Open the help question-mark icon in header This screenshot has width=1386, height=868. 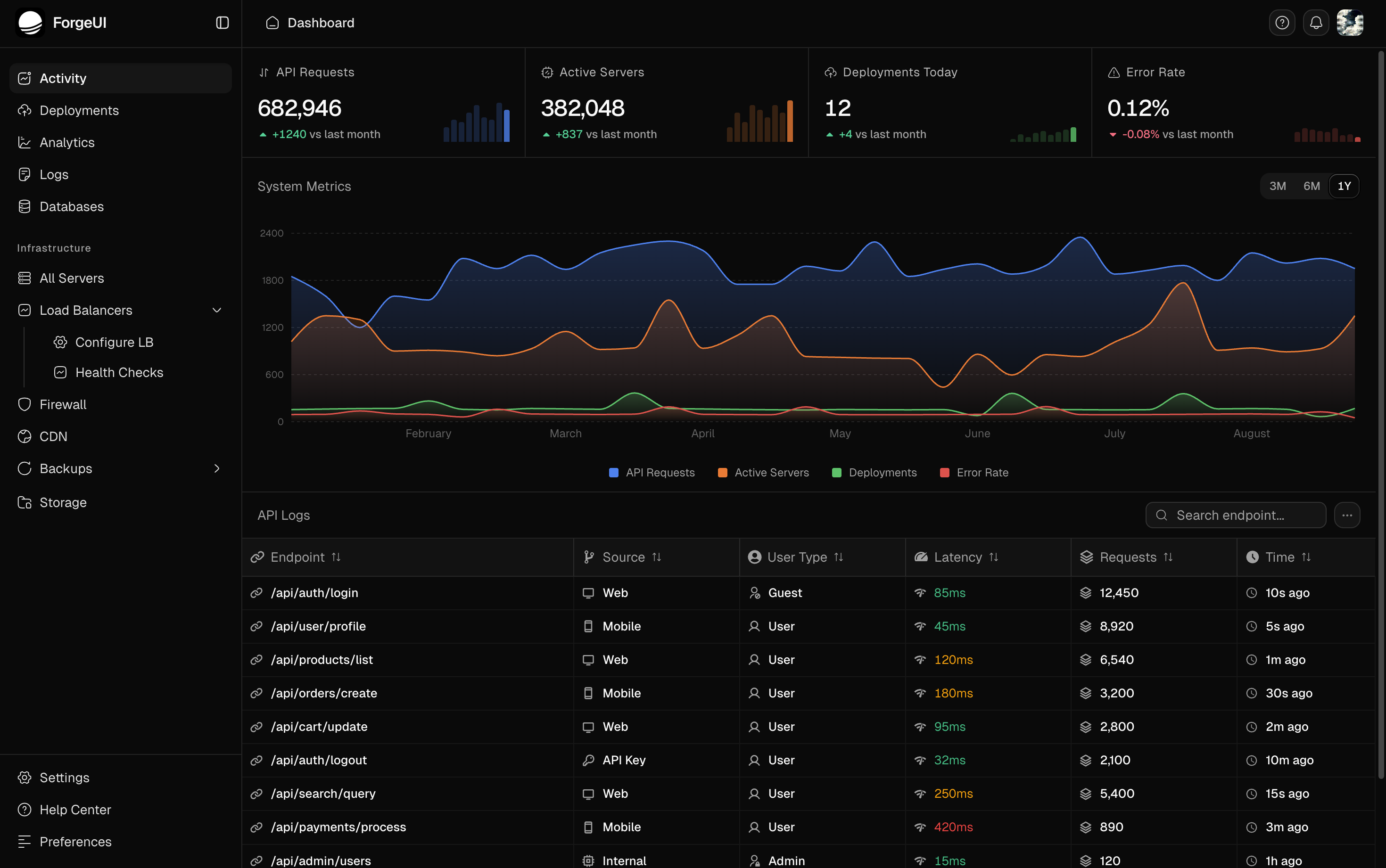1281,23
